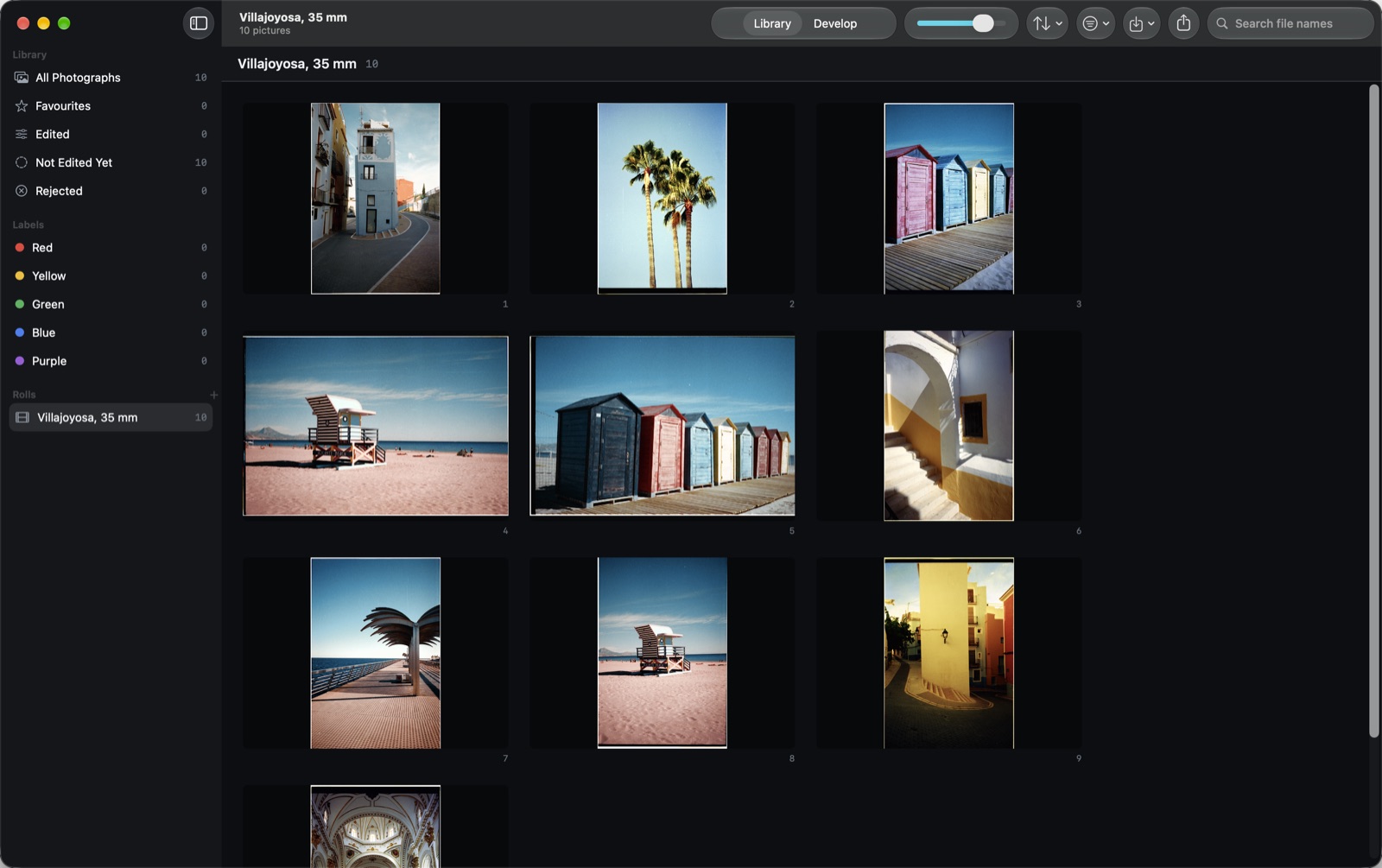Switch to the Develop tab
This screenshot has height=868, width=1382.
pyautogui.click(x=835, y=23)
